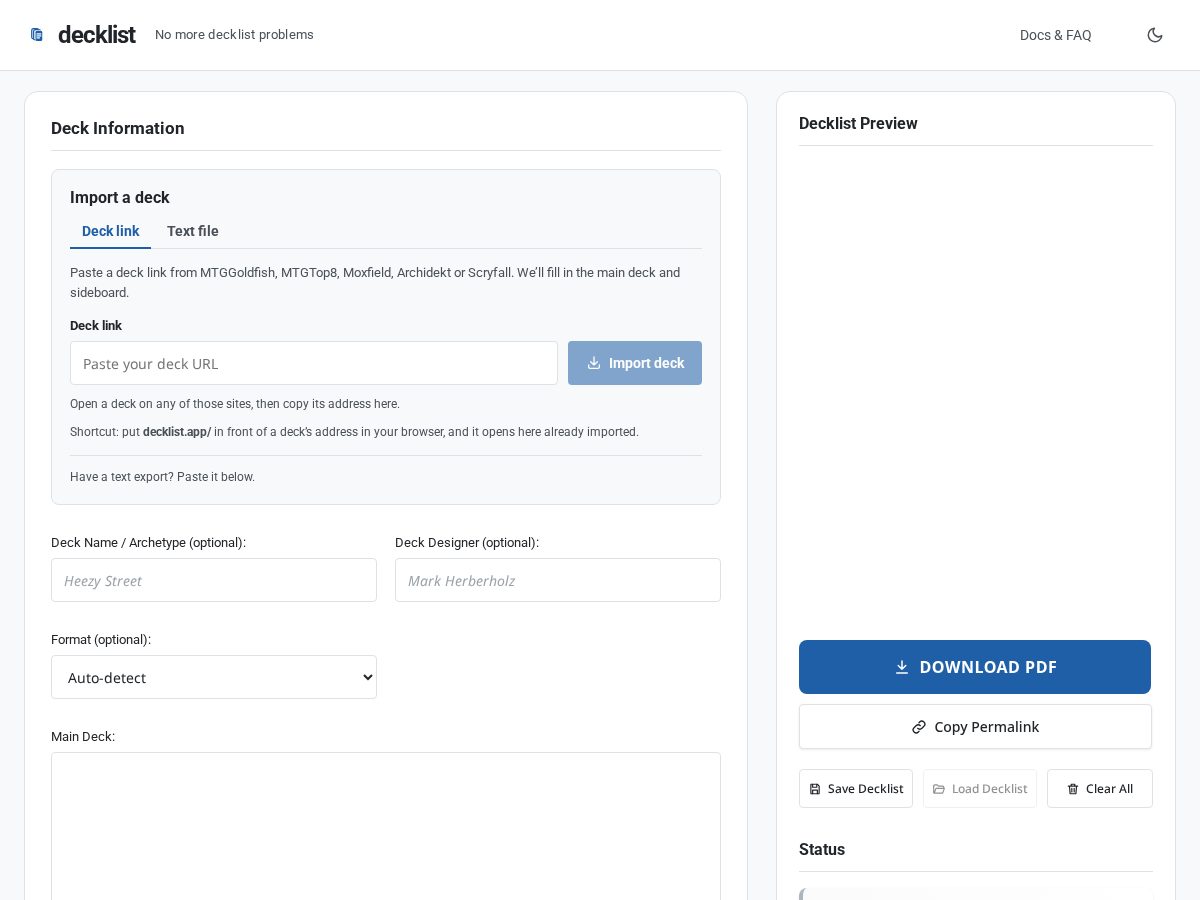Screen dimensions: 1200x900
Task: Click the Load Decklist button
Action: pyautogui.click(x=980, y=789)
